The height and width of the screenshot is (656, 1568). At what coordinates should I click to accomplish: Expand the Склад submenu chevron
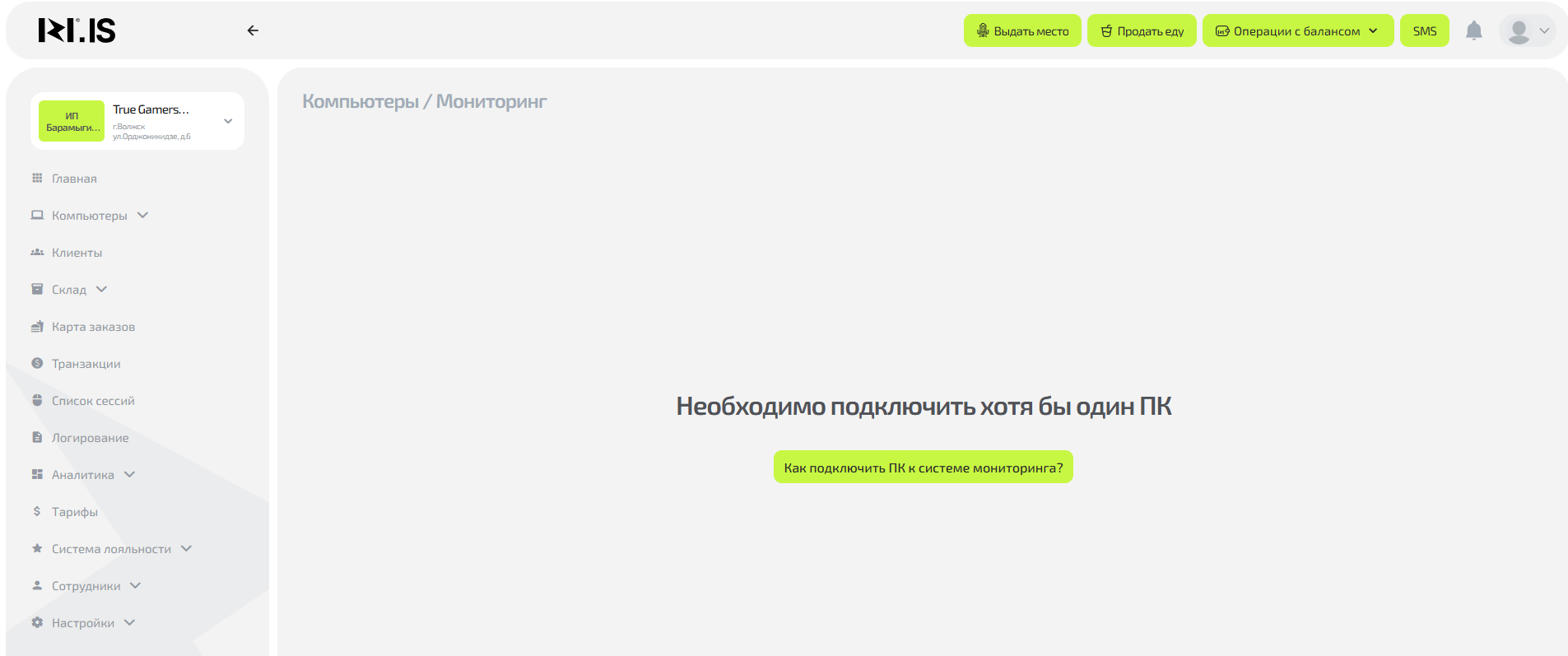[101, 290]
